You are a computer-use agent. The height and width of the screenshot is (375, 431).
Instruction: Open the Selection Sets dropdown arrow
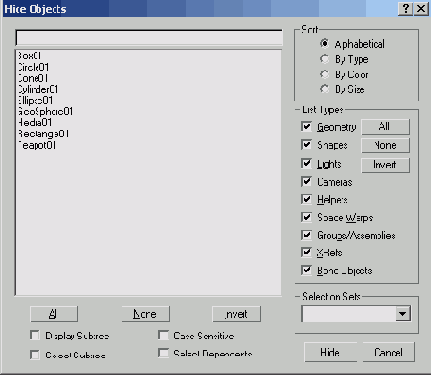pos(403,314)
